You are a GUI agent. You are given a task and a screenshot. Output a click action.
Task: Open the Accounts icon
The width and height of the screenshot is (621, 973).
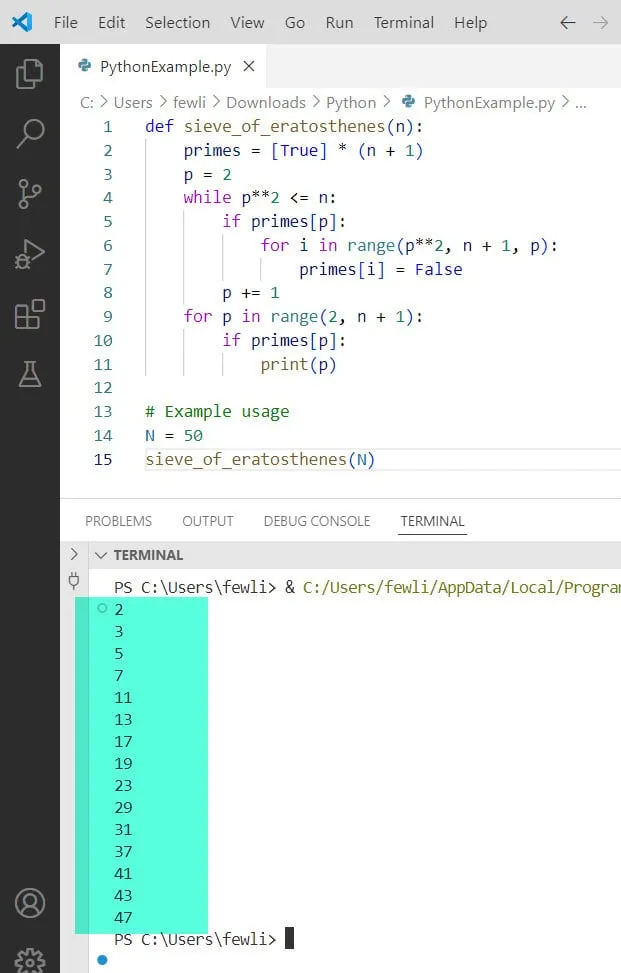tap(30, 902)
